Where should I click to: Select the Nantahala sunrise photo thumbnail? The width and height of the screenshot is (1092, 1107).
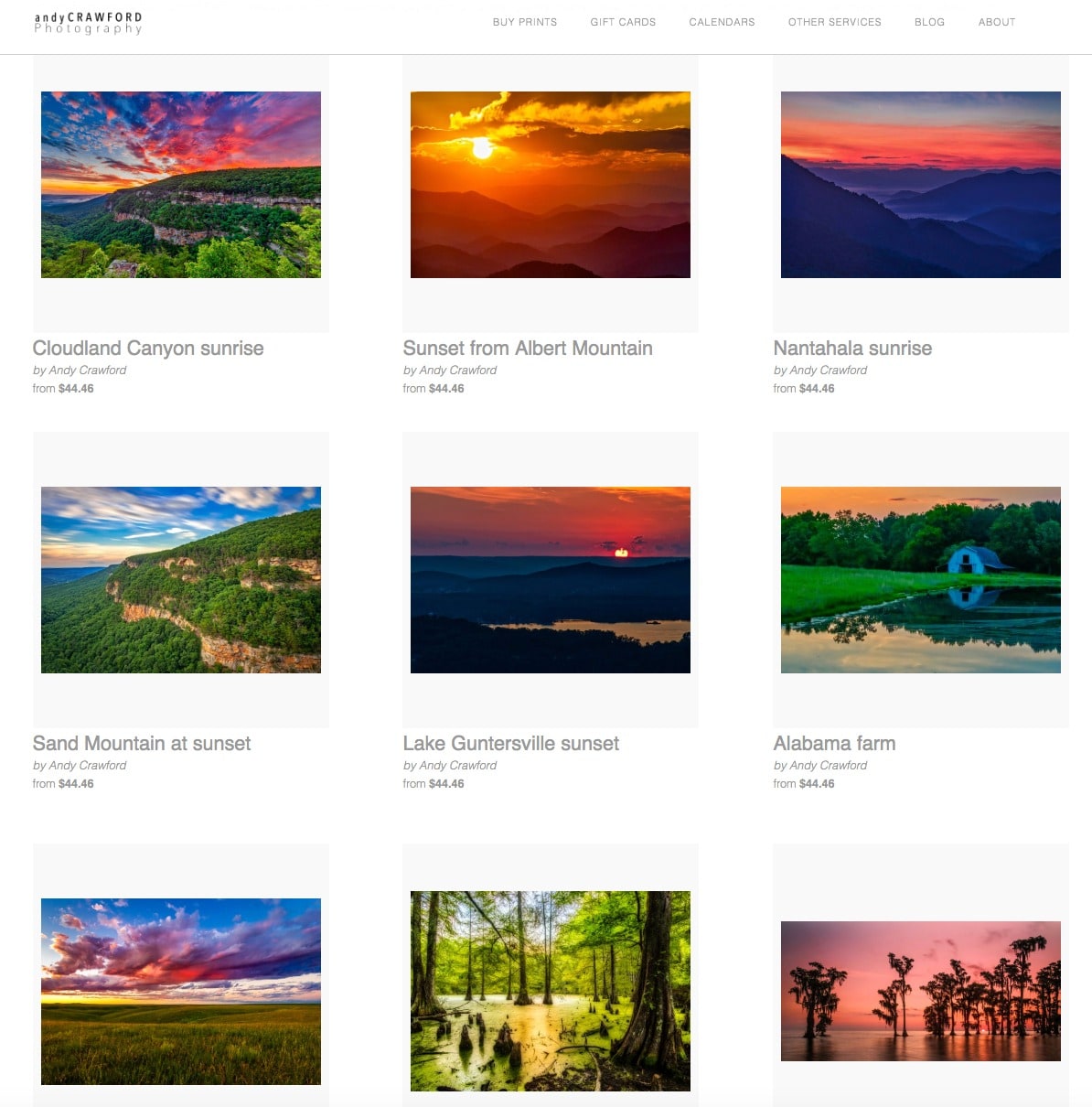[921, 185]
